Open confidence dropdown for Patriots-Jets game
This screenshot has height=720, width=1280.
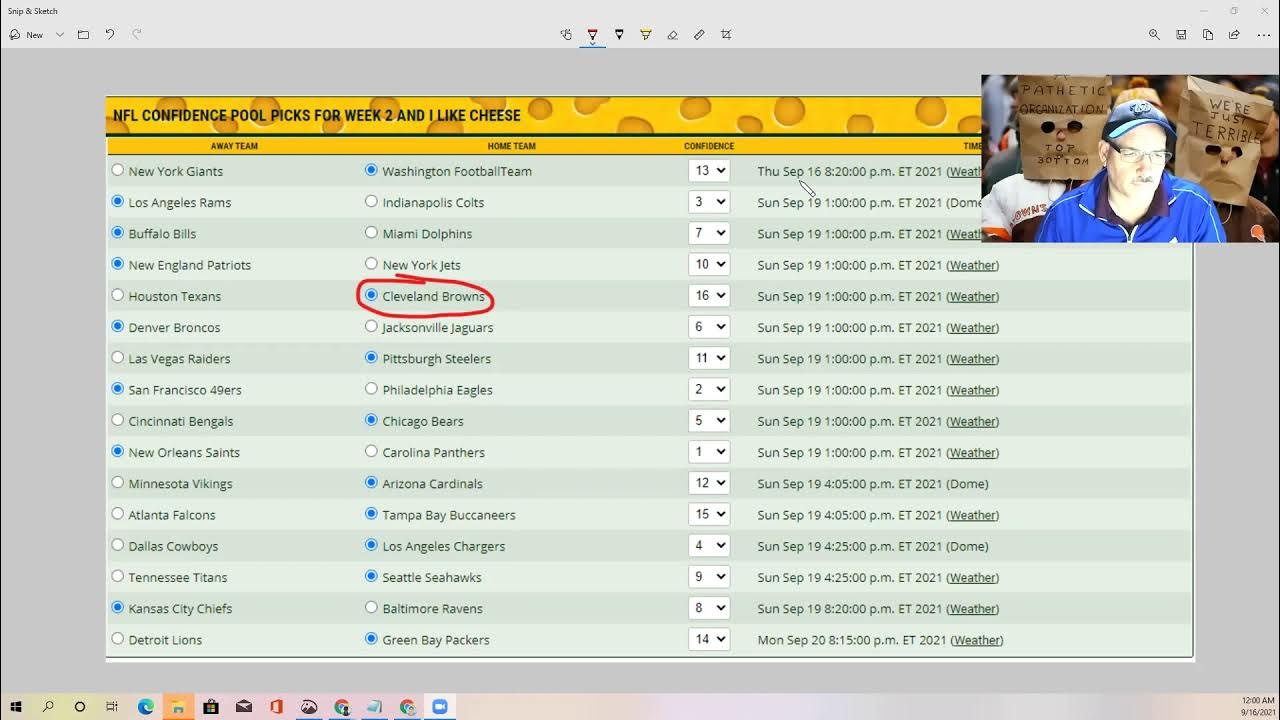coord(709,264)
